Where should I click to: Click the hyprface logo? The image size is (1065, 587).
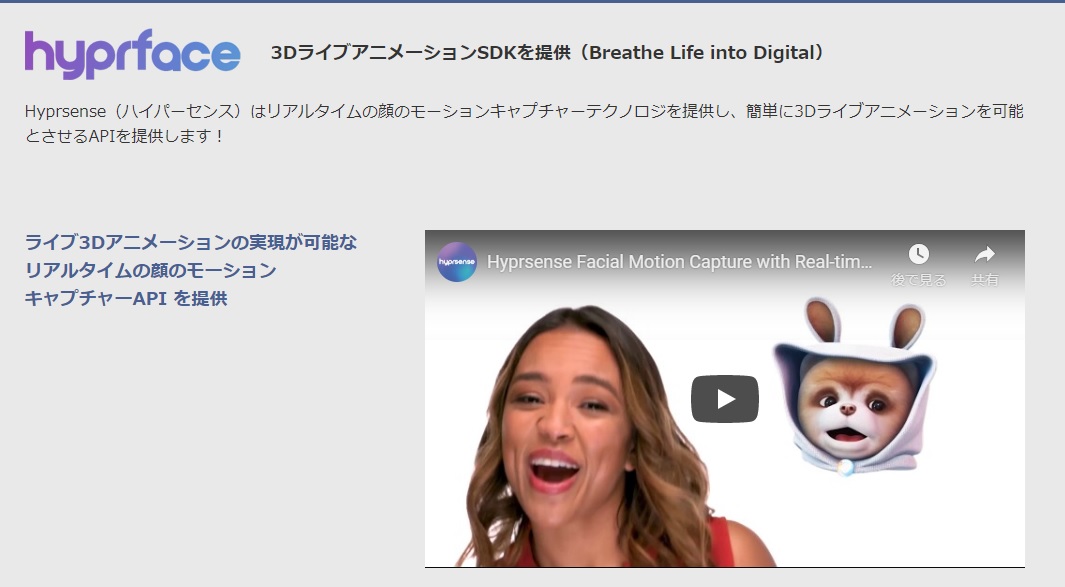(132, 54)
